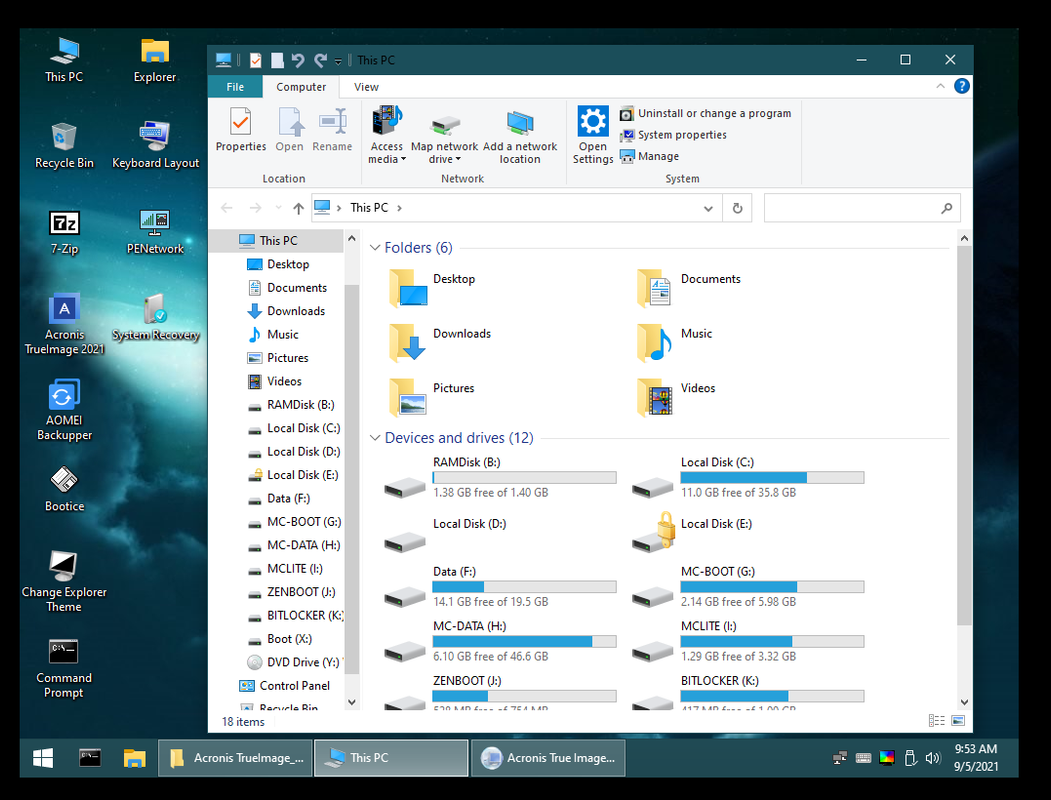Select Documents folder in main pane

point(688,287)
